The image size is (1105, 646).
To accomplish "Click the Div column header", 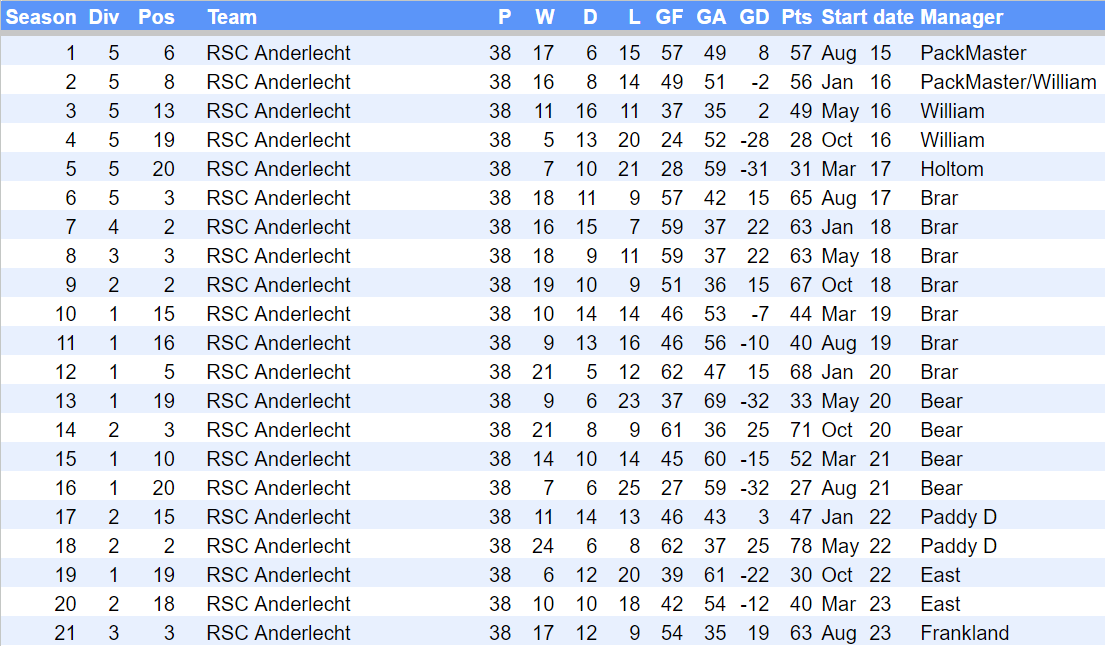I will coord(103,17).
